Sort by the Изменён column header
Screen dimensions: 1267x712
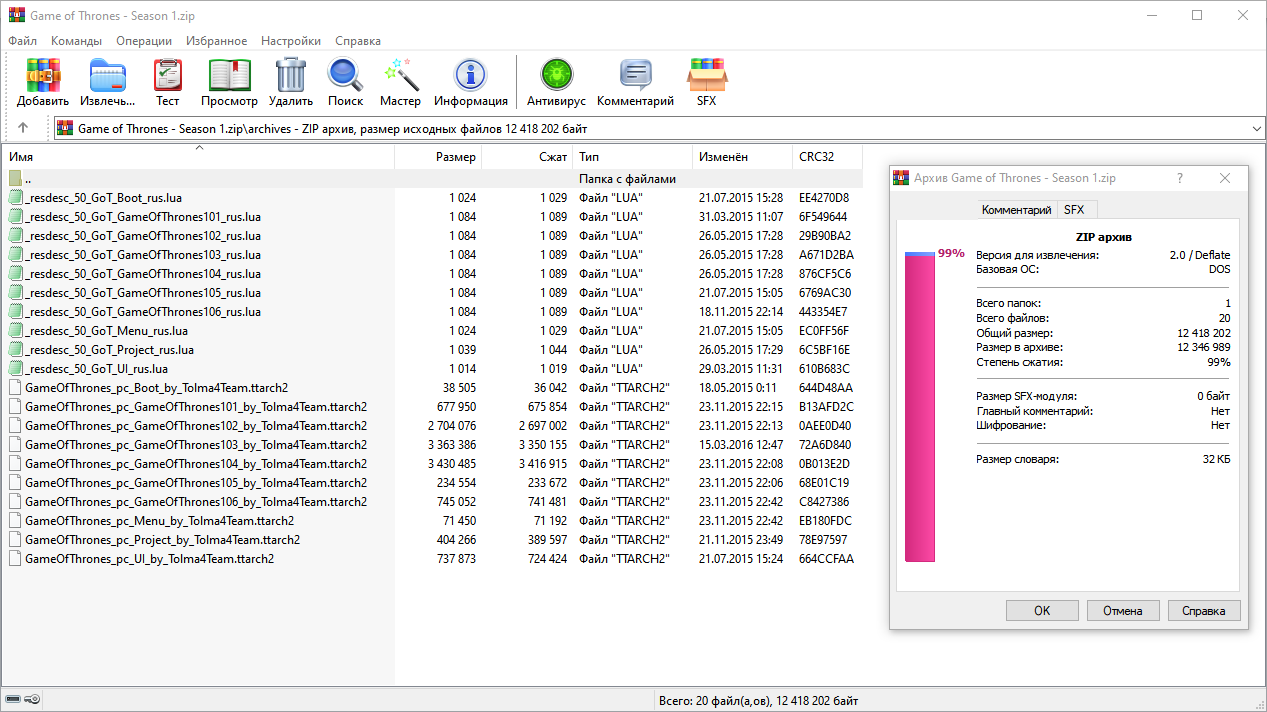[744, 157]
